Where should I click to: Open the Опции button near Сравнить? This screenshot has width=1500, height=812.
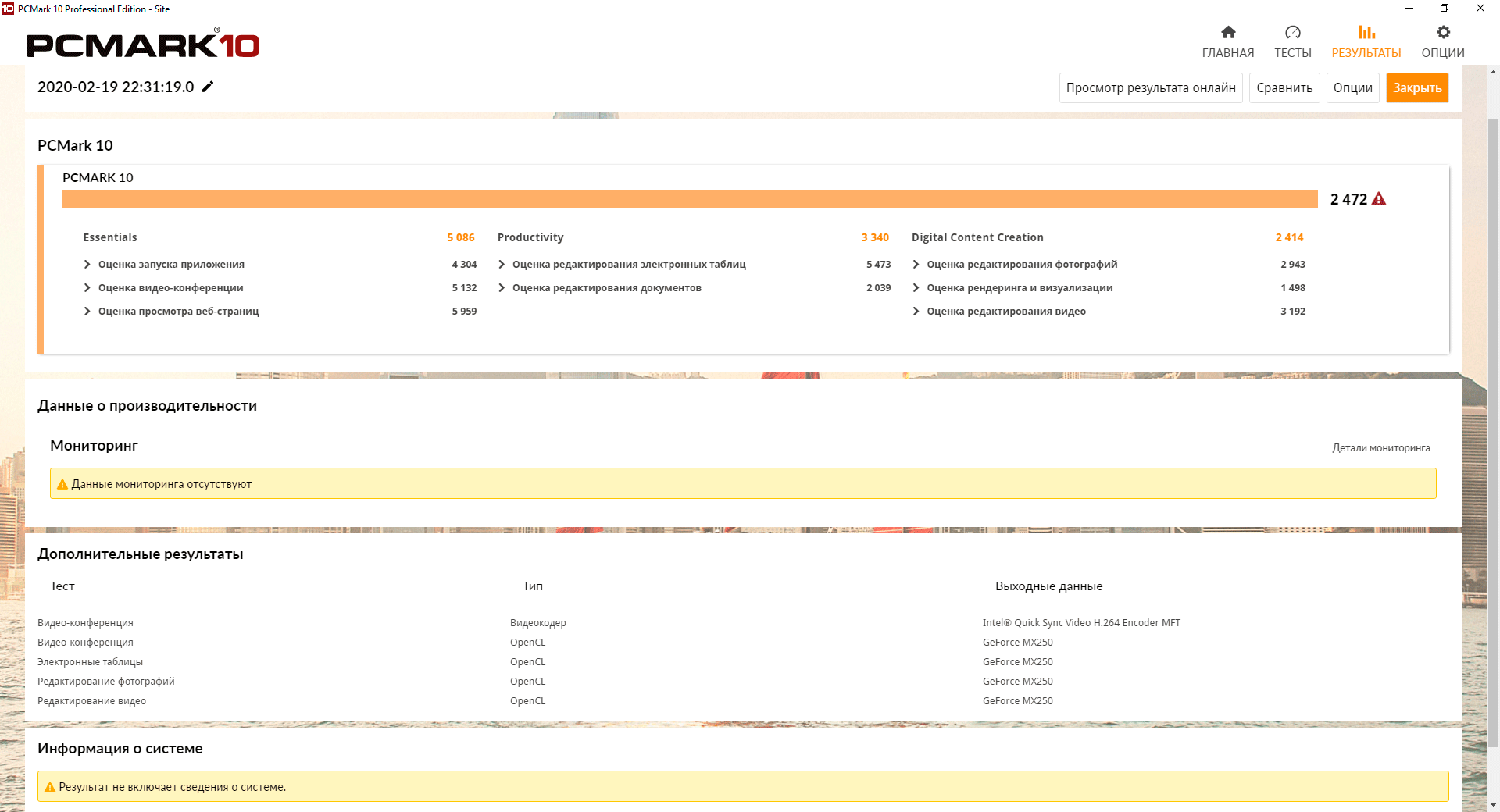tap(1353, 87)
